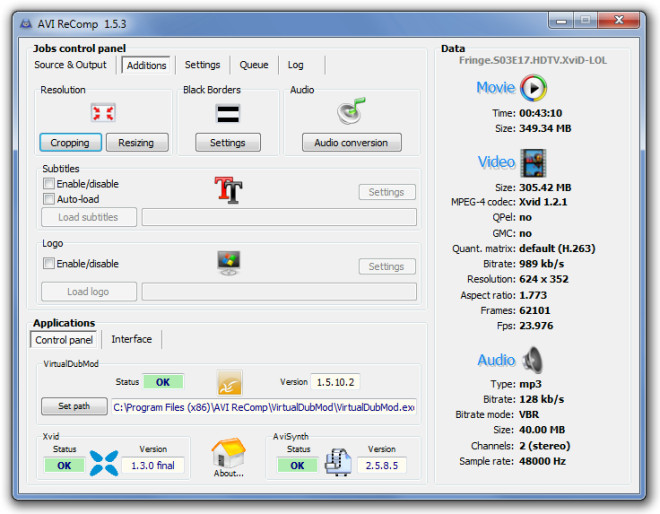The image size is (660, 514).
Task: Click the Cropping button
Action: click(70, 143)
